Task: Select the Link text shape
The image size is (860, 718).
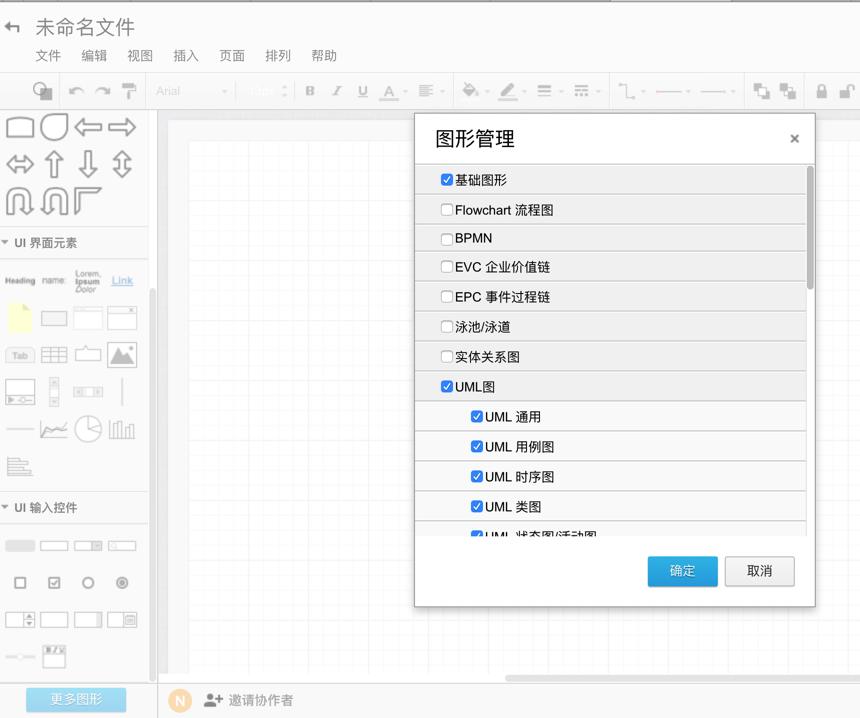Action: [x=122, y=280]
